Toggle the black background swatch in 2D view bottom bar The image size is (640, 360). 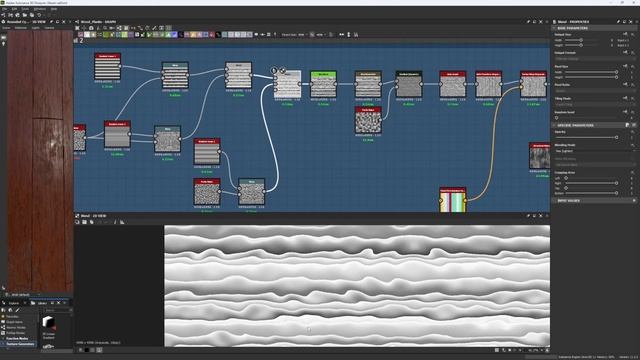pyautogui.click(x=87, y=350)
